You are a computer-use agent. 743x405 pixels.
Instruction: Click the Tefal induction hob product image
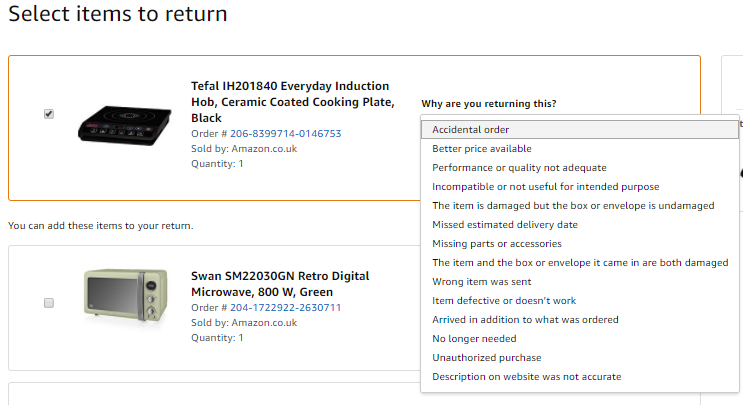click(125, 125)
